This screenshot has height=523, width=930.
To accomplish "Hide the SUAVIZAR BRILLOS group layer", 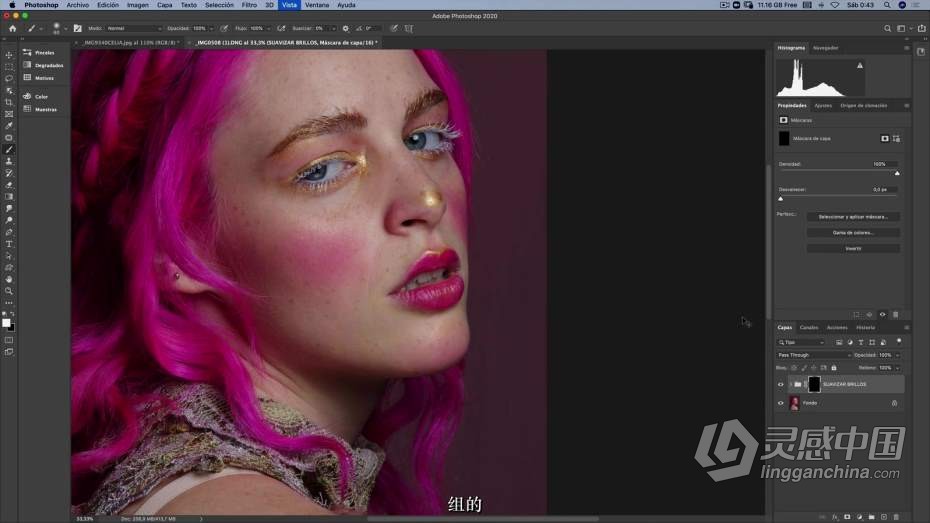I will click(781, 384).
